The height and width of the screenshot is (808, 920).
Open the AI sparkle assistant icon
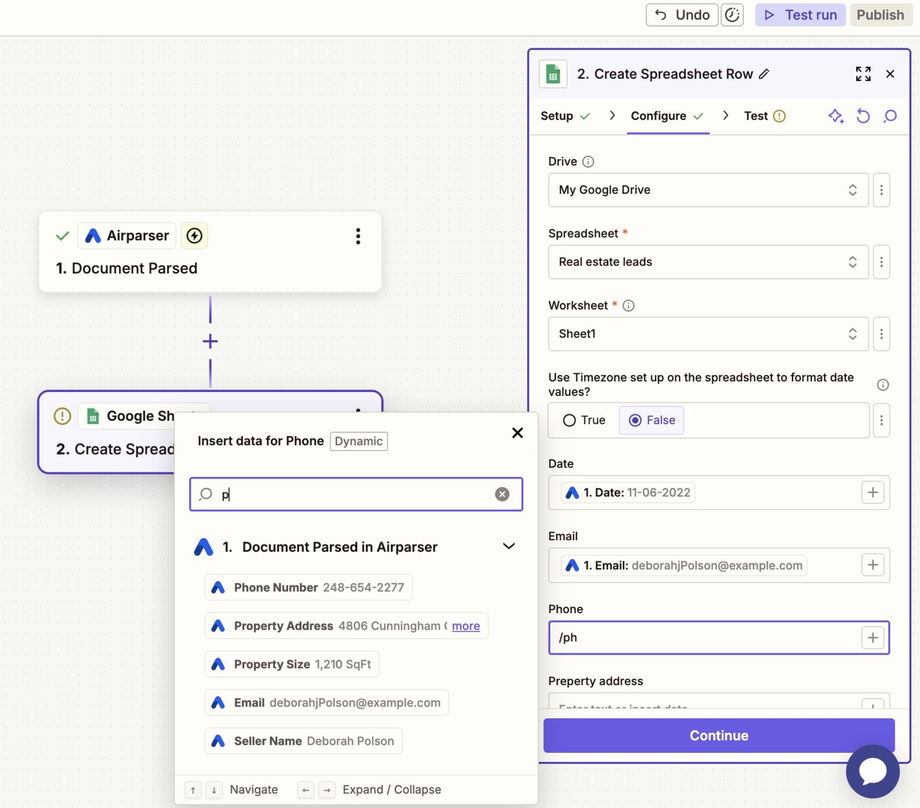click(x=836, y=116)
